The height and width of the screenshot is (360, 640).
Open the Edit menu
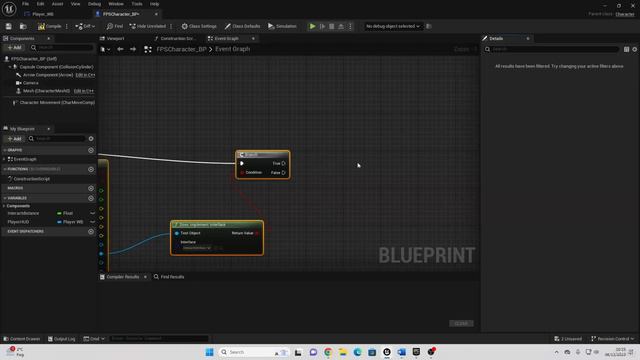(x=40, y=4)
